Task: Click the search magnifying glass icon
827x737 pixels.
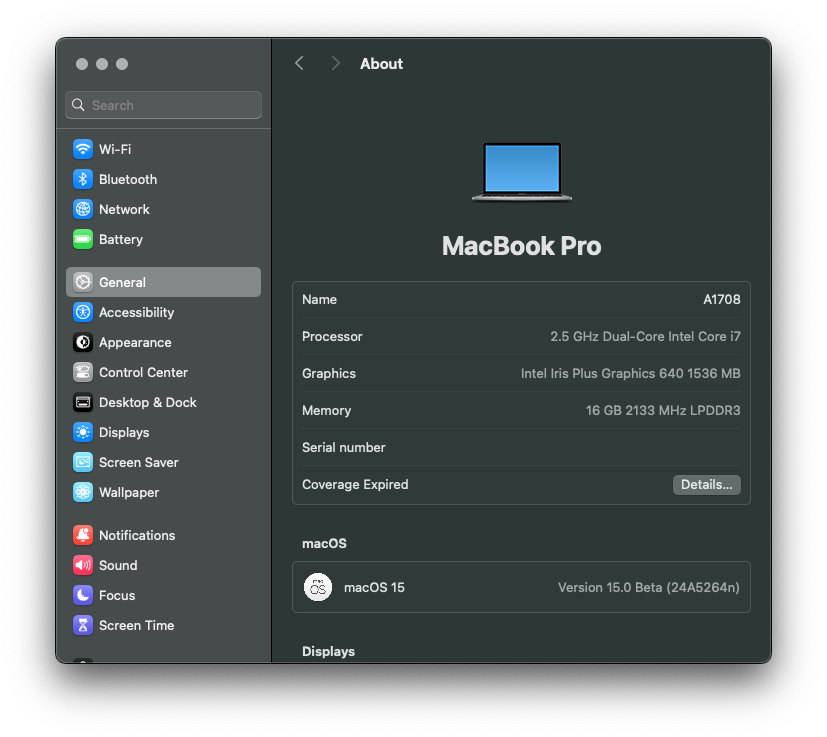Action: pyautogui.click(x=78, y=105)
